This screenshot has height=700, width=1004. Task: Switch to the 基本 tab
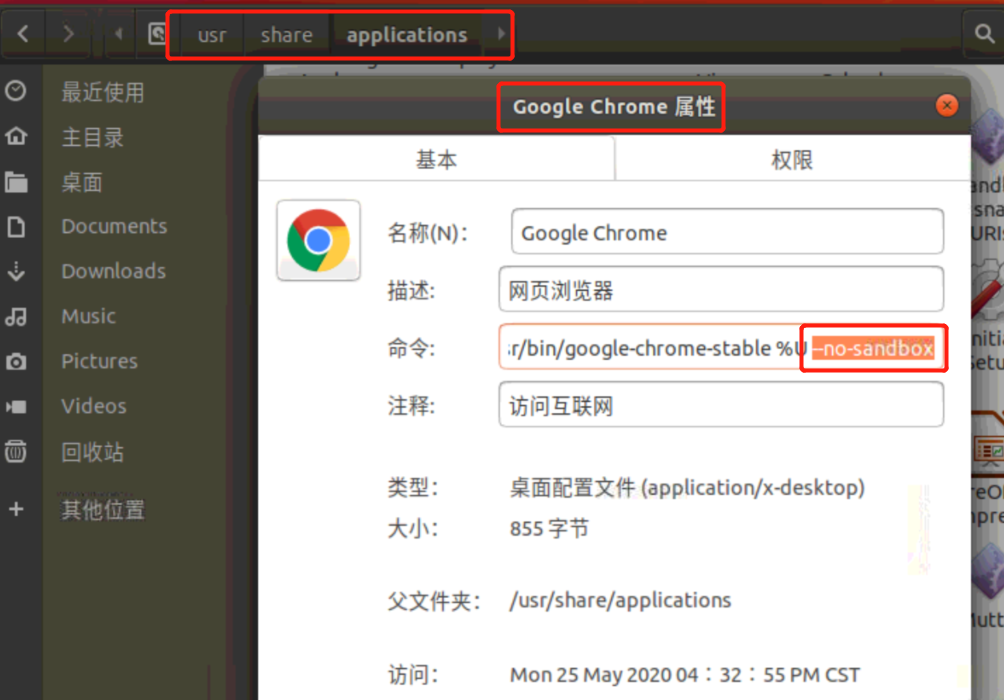(436, 159)
